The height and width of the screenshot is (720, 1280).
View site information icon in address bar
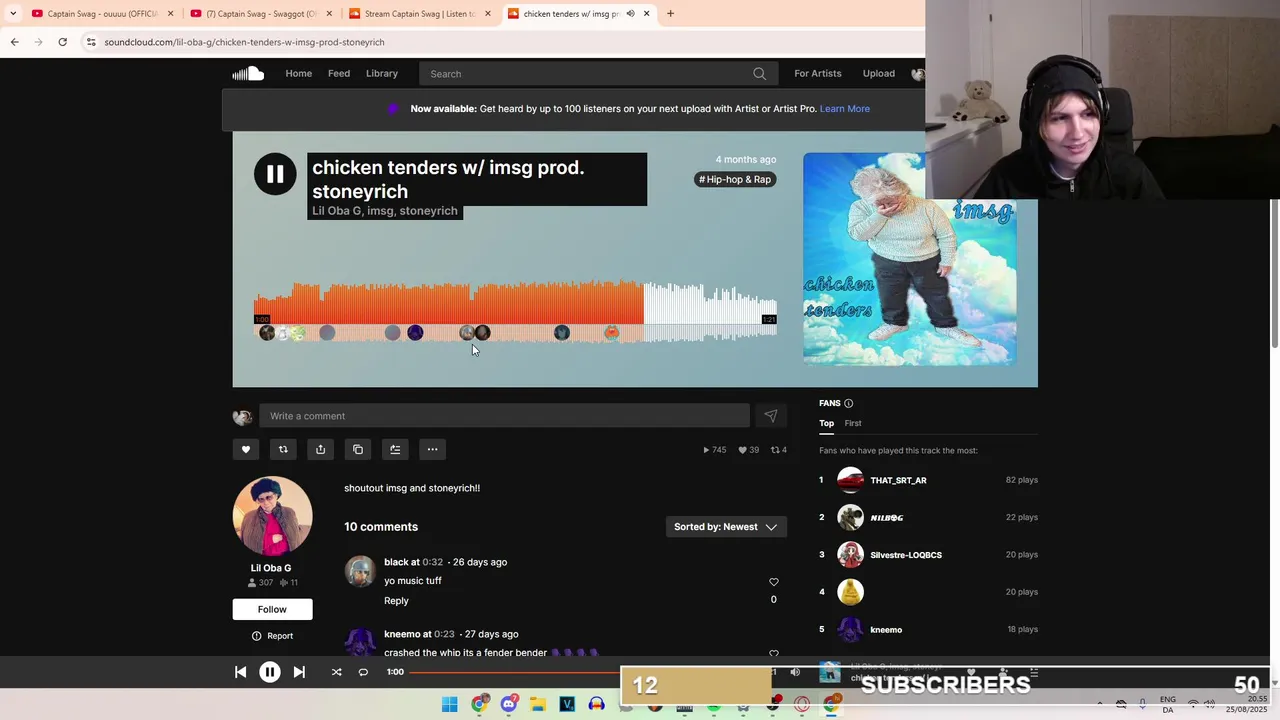90,42
